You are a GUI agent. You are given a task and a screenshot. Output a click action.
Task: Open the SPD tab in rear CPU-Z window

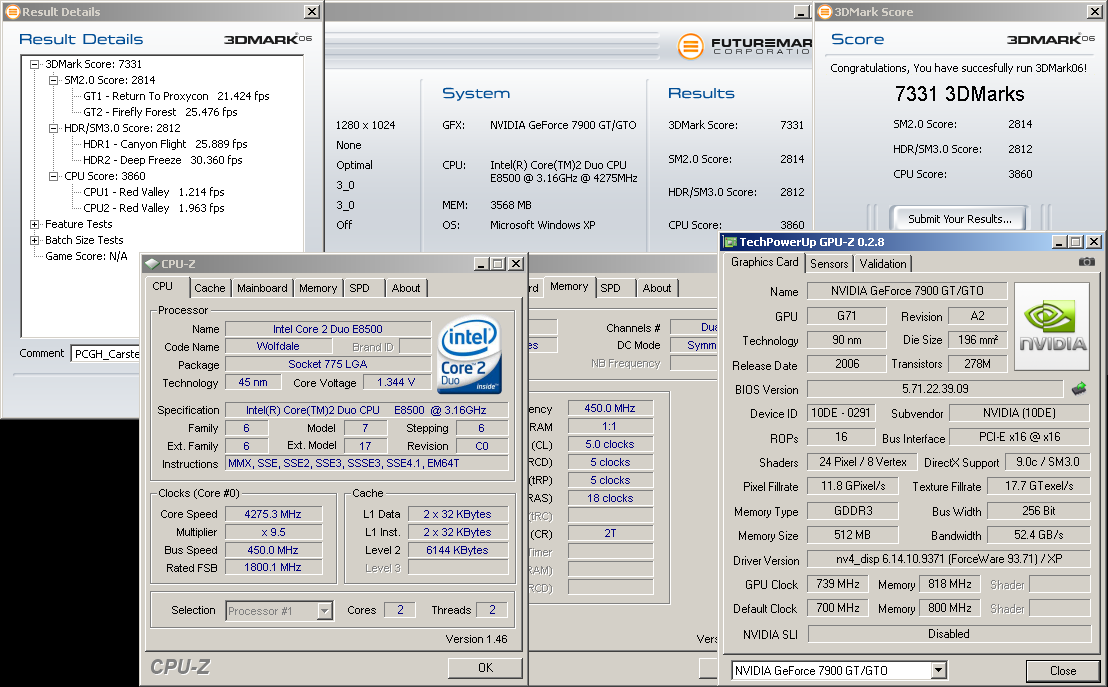(x=611, y=288)
